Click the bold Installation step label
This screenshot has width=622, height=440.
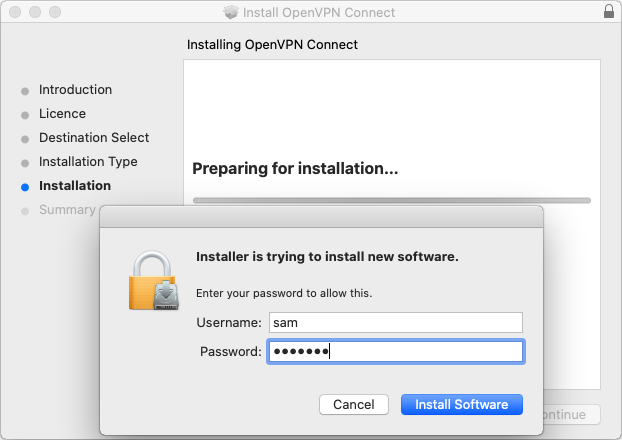75,186
